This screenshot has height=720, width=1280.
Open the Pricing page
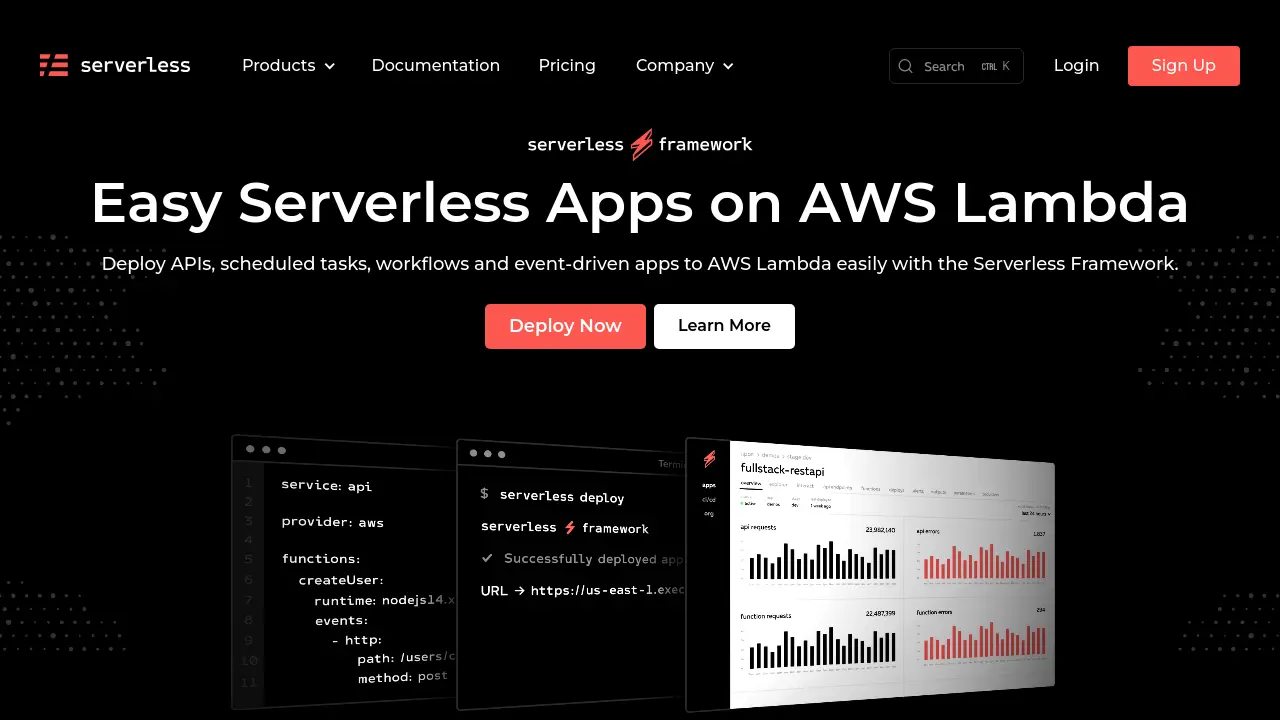[x=567, y=65]
